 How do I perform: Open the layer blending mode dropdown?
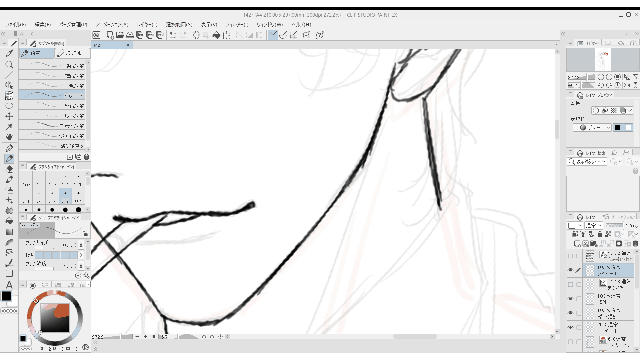tap(594, 225)
